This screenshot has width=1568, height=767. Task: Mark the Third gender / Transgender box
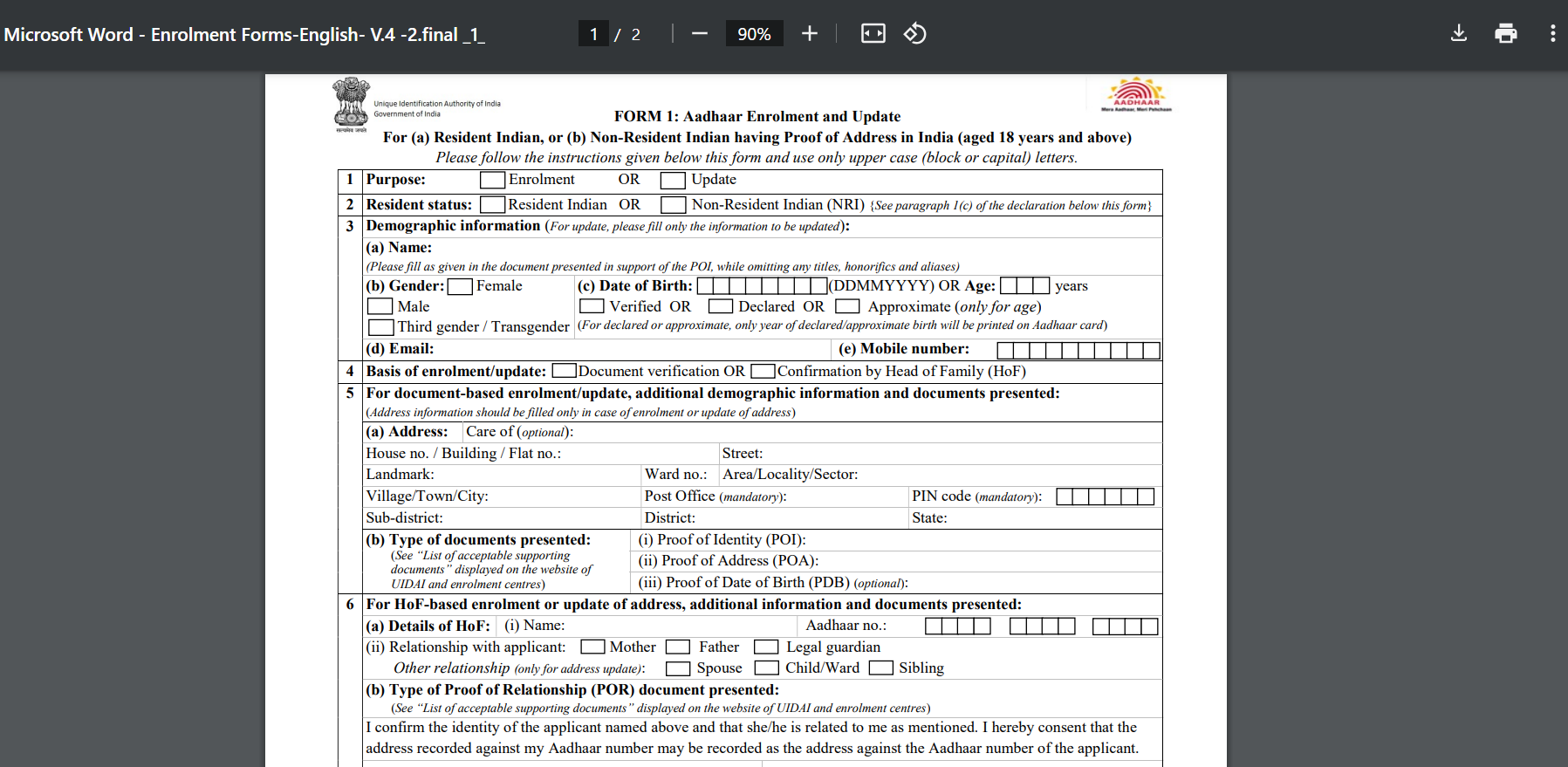coord(380,327)
